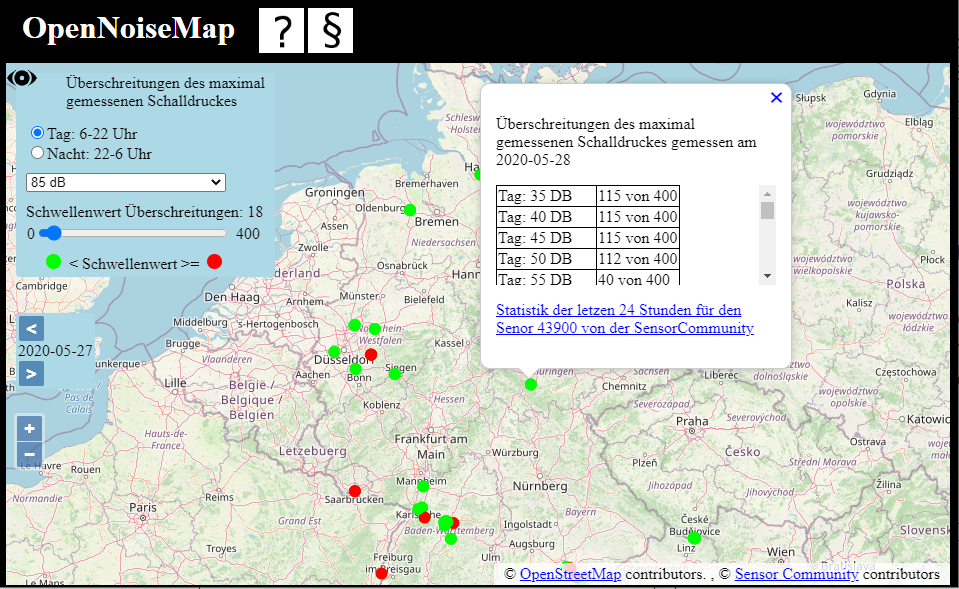Zoom out of the map with the minus icon
The height and width of the screenshot is (589, 959).
pos(29,454)
